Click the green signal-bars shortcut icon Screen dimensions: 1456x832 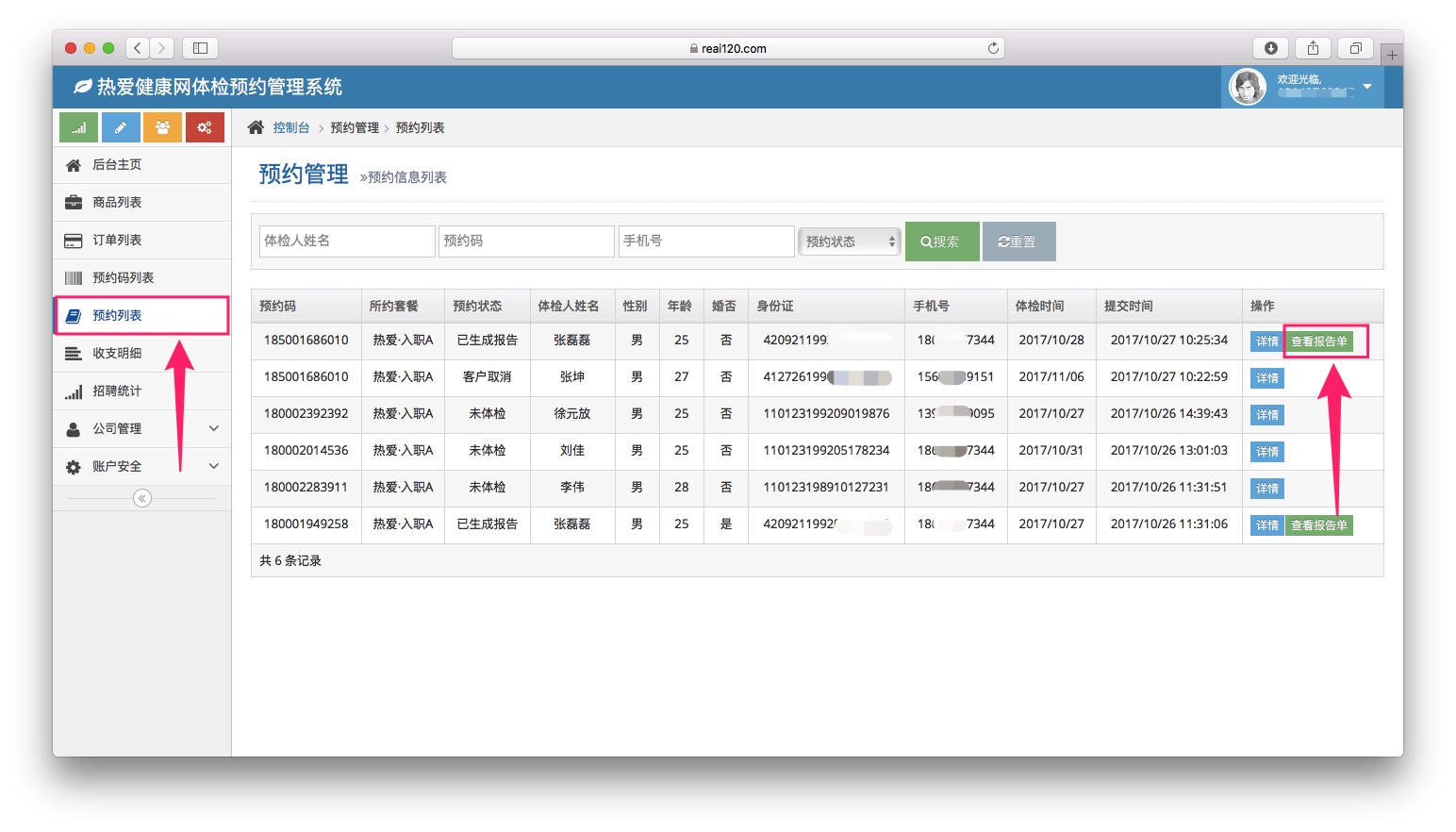(x=78, y=127)
